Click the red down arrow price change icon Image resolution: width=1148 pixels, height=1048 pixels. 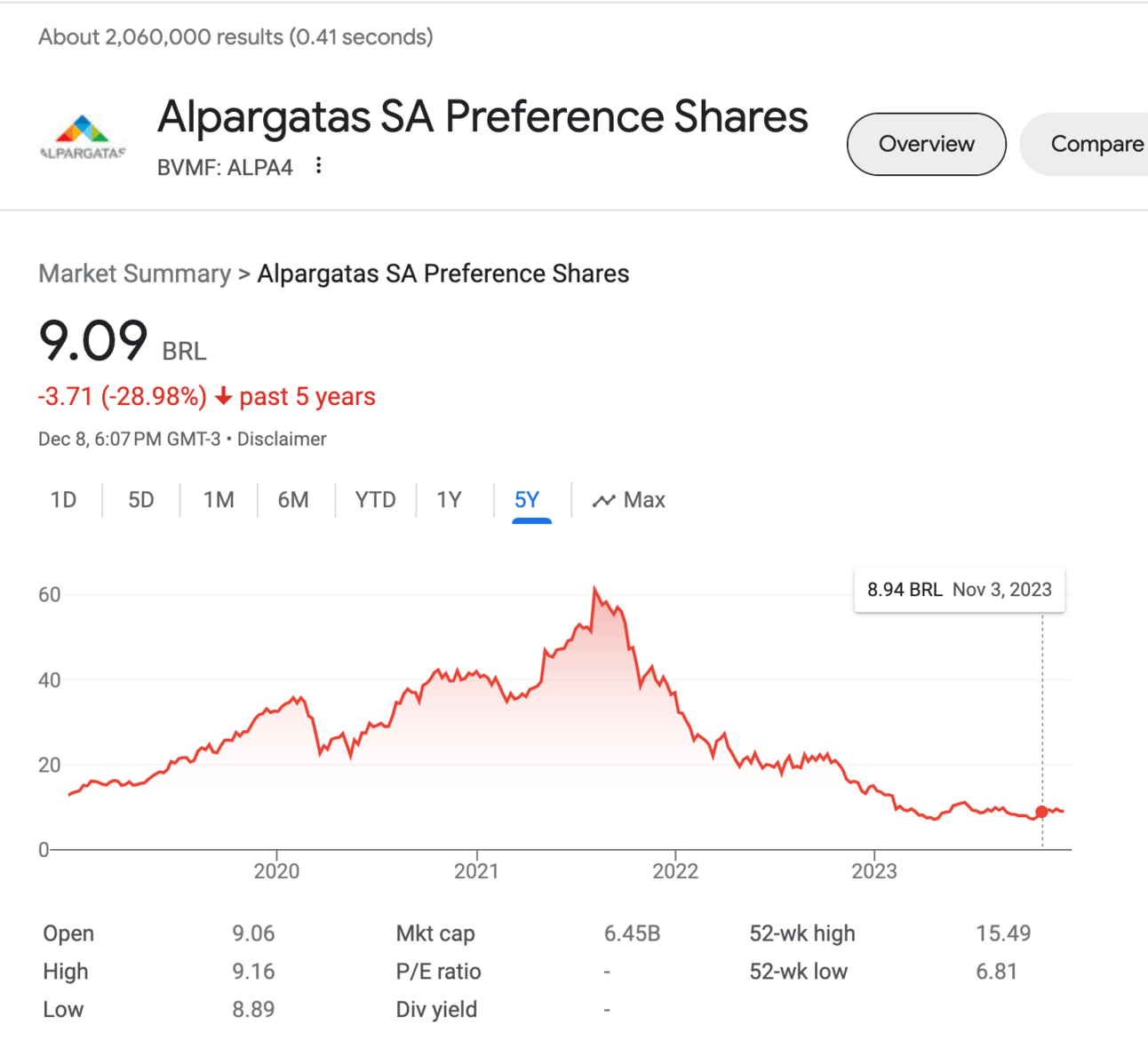(x=224, y=396)
